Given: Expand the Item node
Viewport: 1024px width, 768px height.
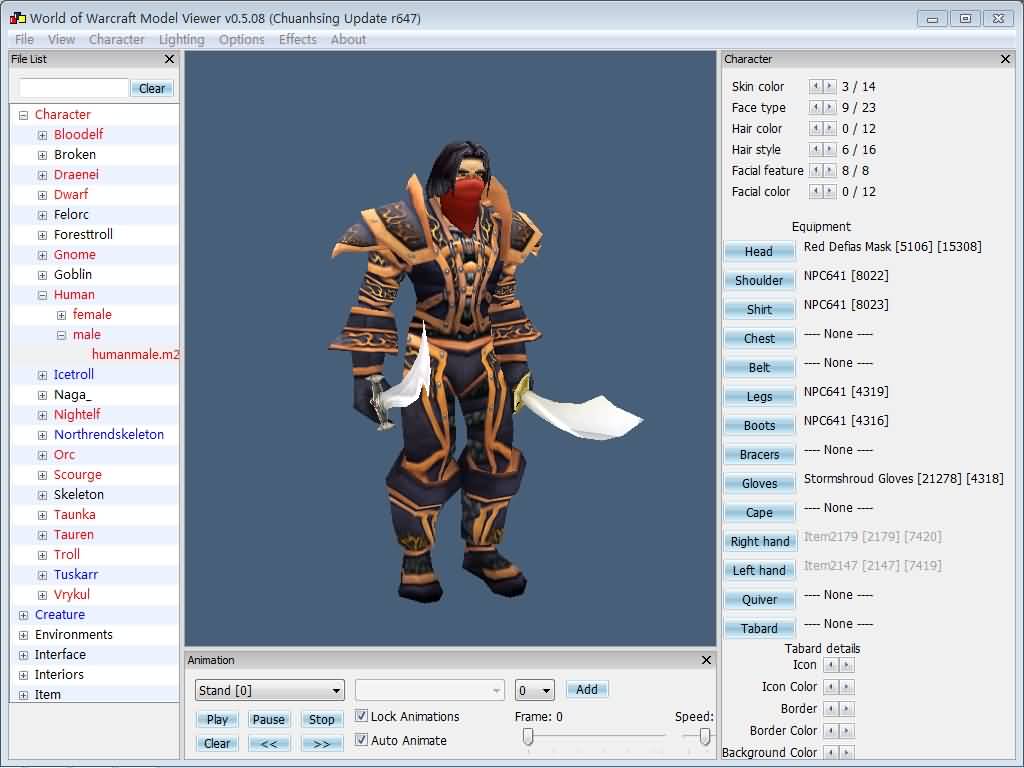Looking at the screenshot, I should pyautogui.click(x=24, y=695).
